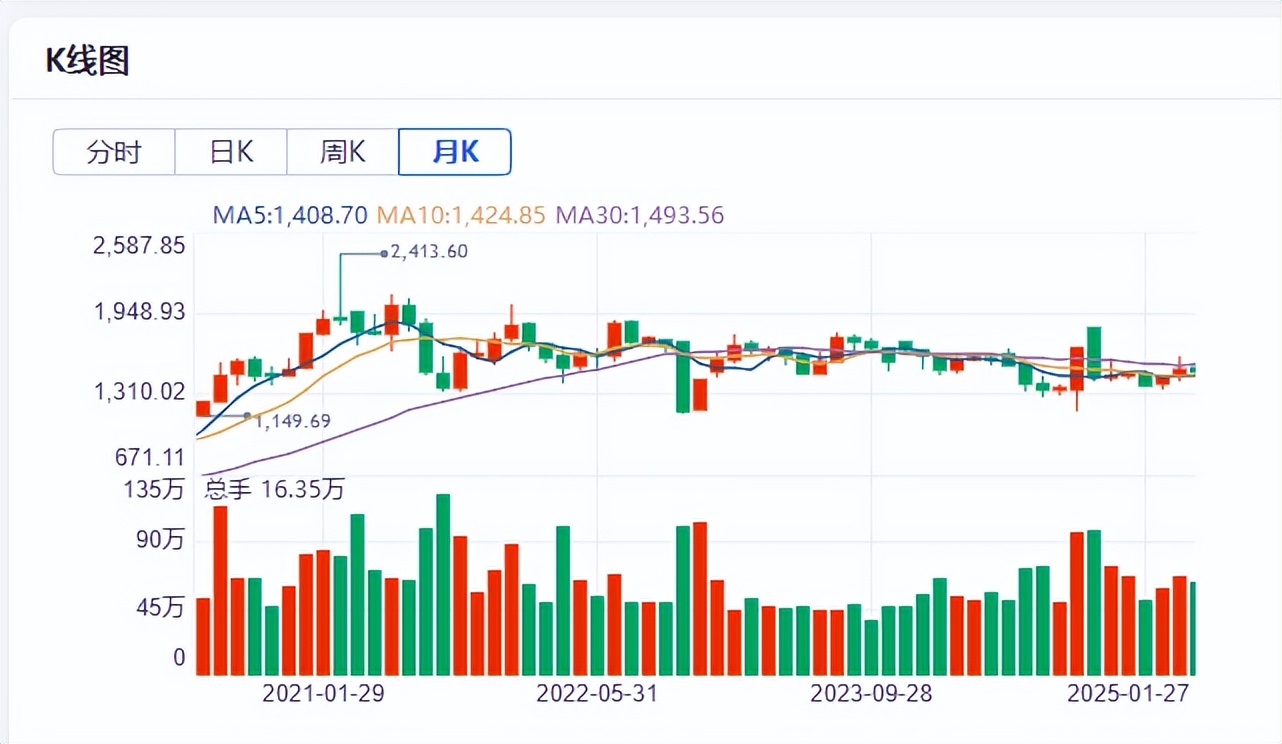The height and width of the screenshot is (744, 1282).
Task: Click the MA5 indicator label
Action: 290,215
